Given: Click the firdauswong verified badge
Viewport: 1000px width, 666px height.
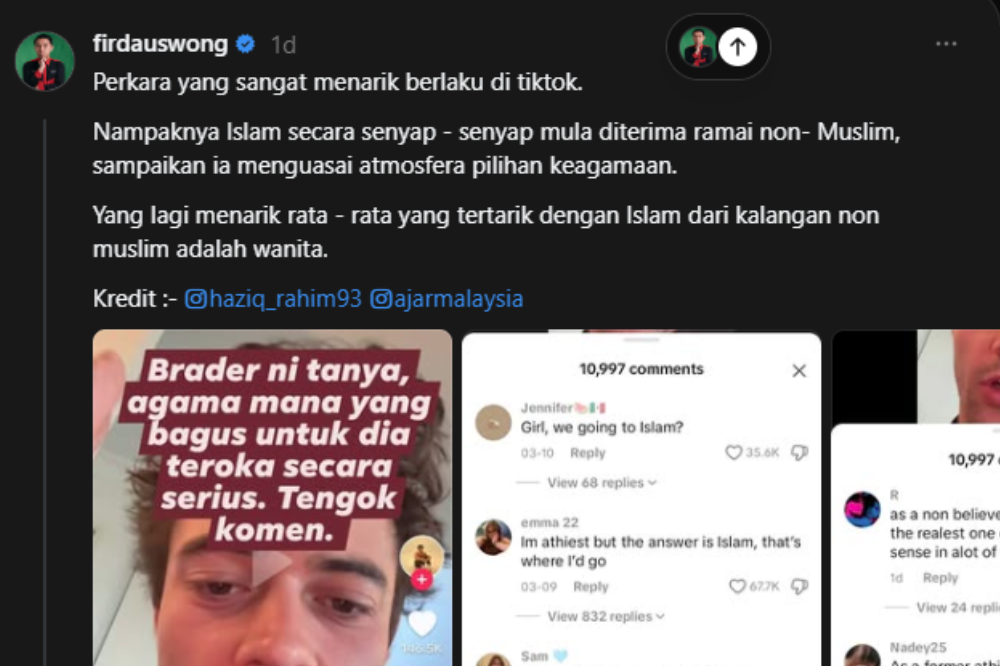Looking at the screenshot, I should pos(246,44).
